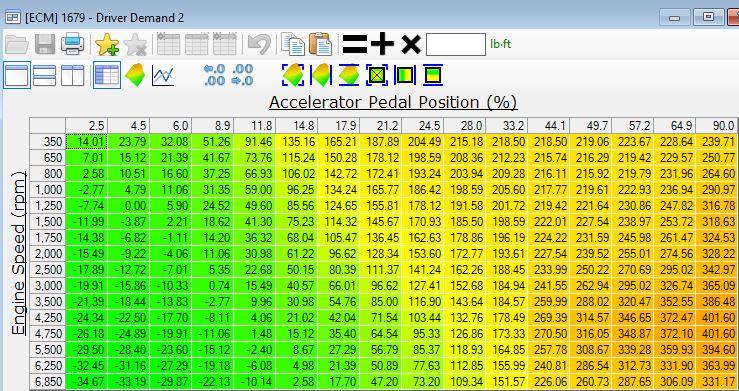Viewport: 739px width, 391px height.
Task: Select the cell with value -34.67
Action: point(87,382)
